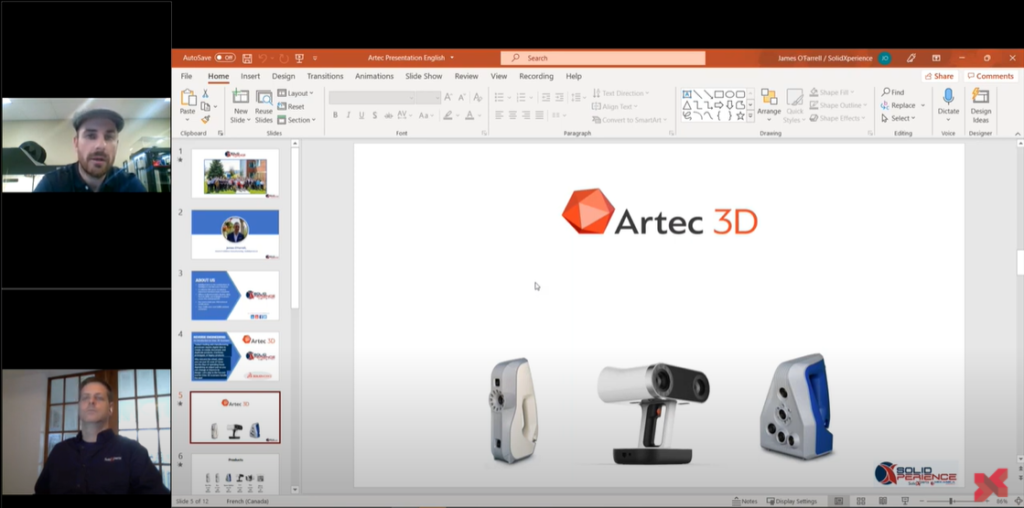This screenshot has height=508, width=1024.
Task: Click the Center alignment toggle
Action: pyautogui.click(x=513, y=116)
